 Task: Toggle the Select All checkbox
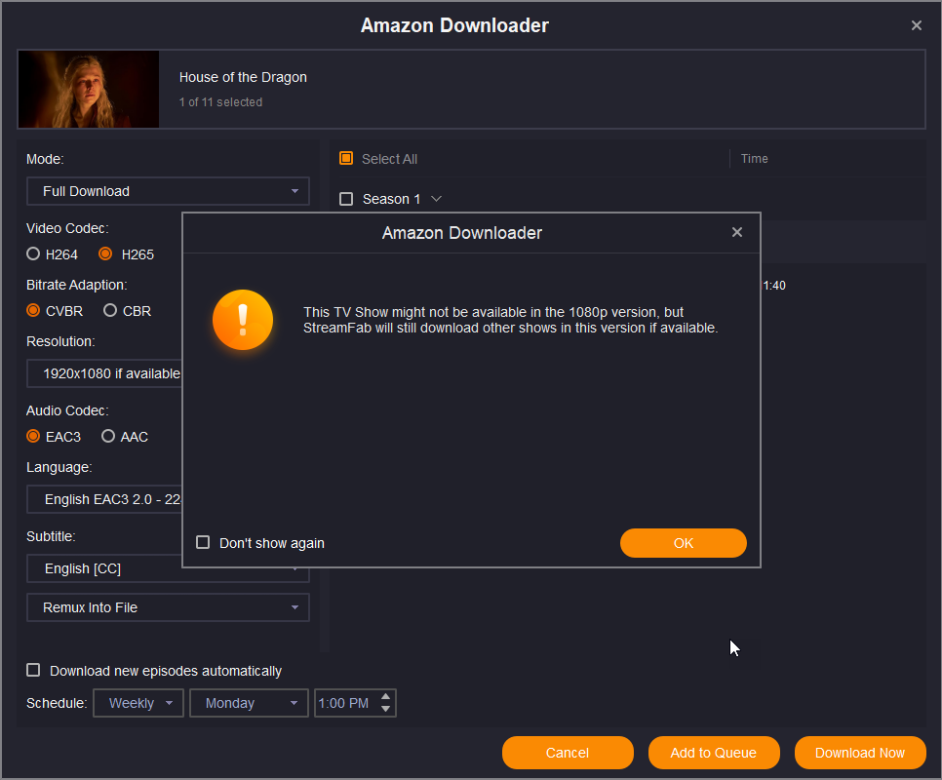point(346,159)
